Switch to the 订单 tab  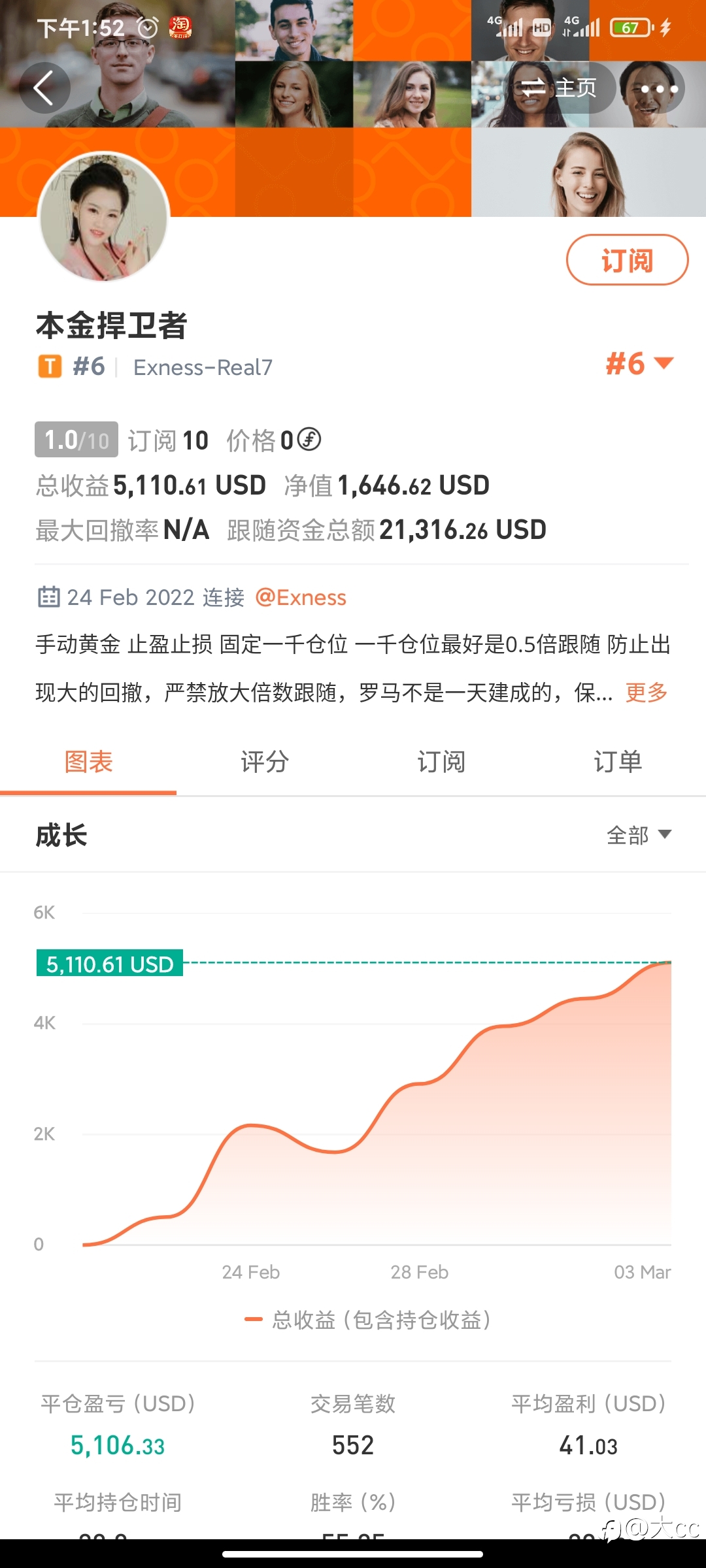coord(618,762)
